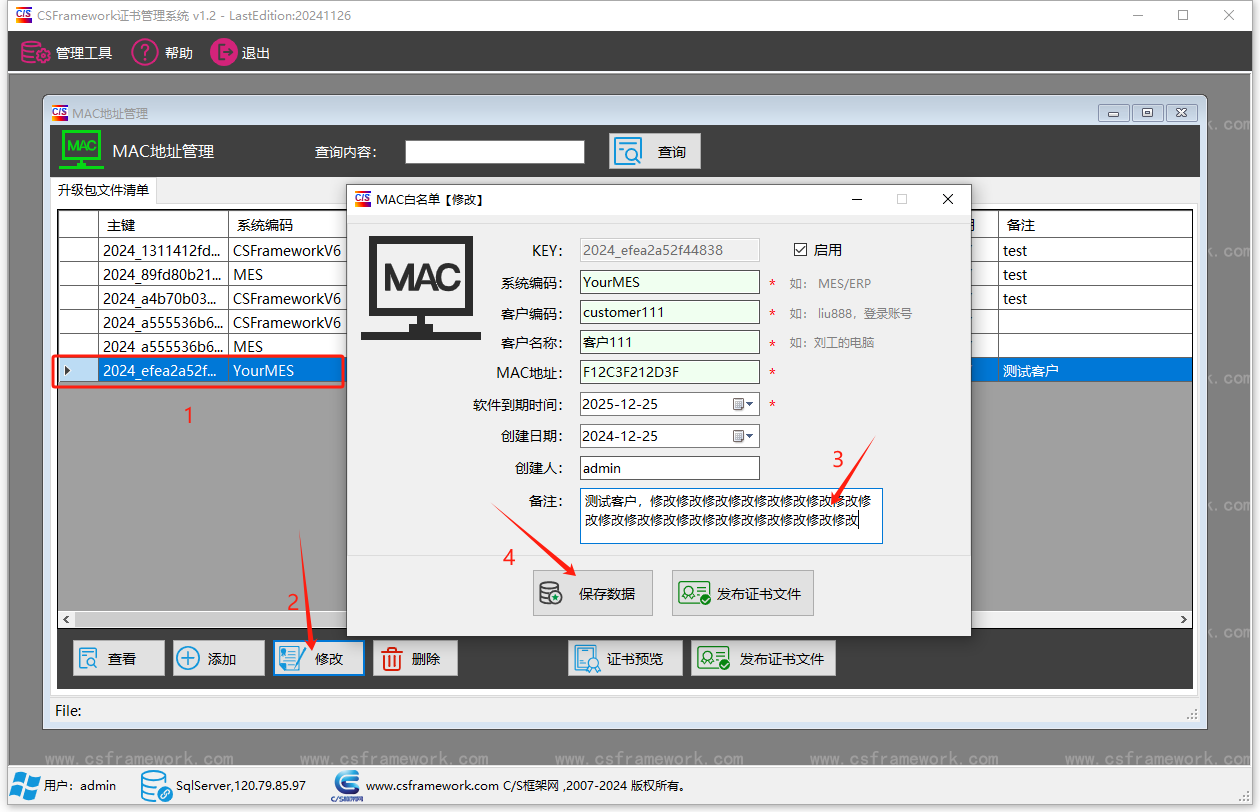Screen dimensions: 1260x812
Task: Click the 删除 button with trash icon
Action: [x=415, y=658]
